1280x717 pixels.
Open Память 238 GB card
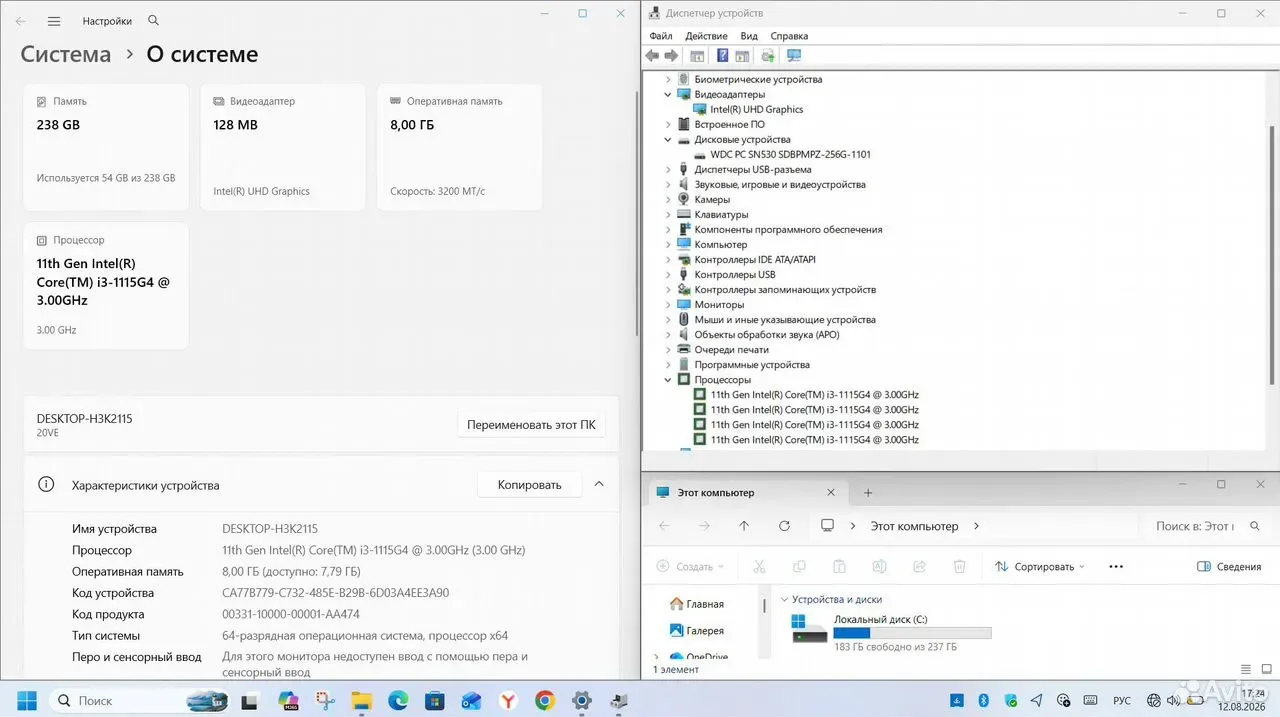106,147
